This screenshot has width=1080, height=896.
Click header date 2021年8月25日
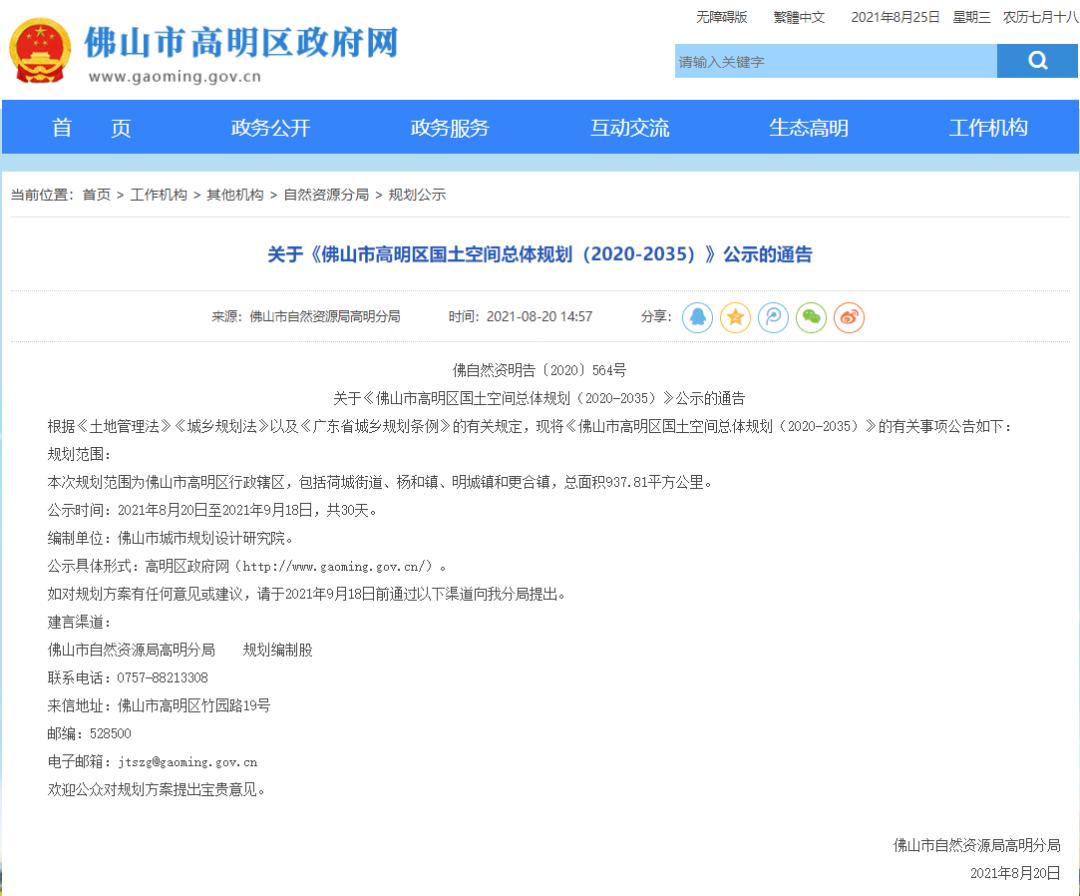[x=895, y=17]
